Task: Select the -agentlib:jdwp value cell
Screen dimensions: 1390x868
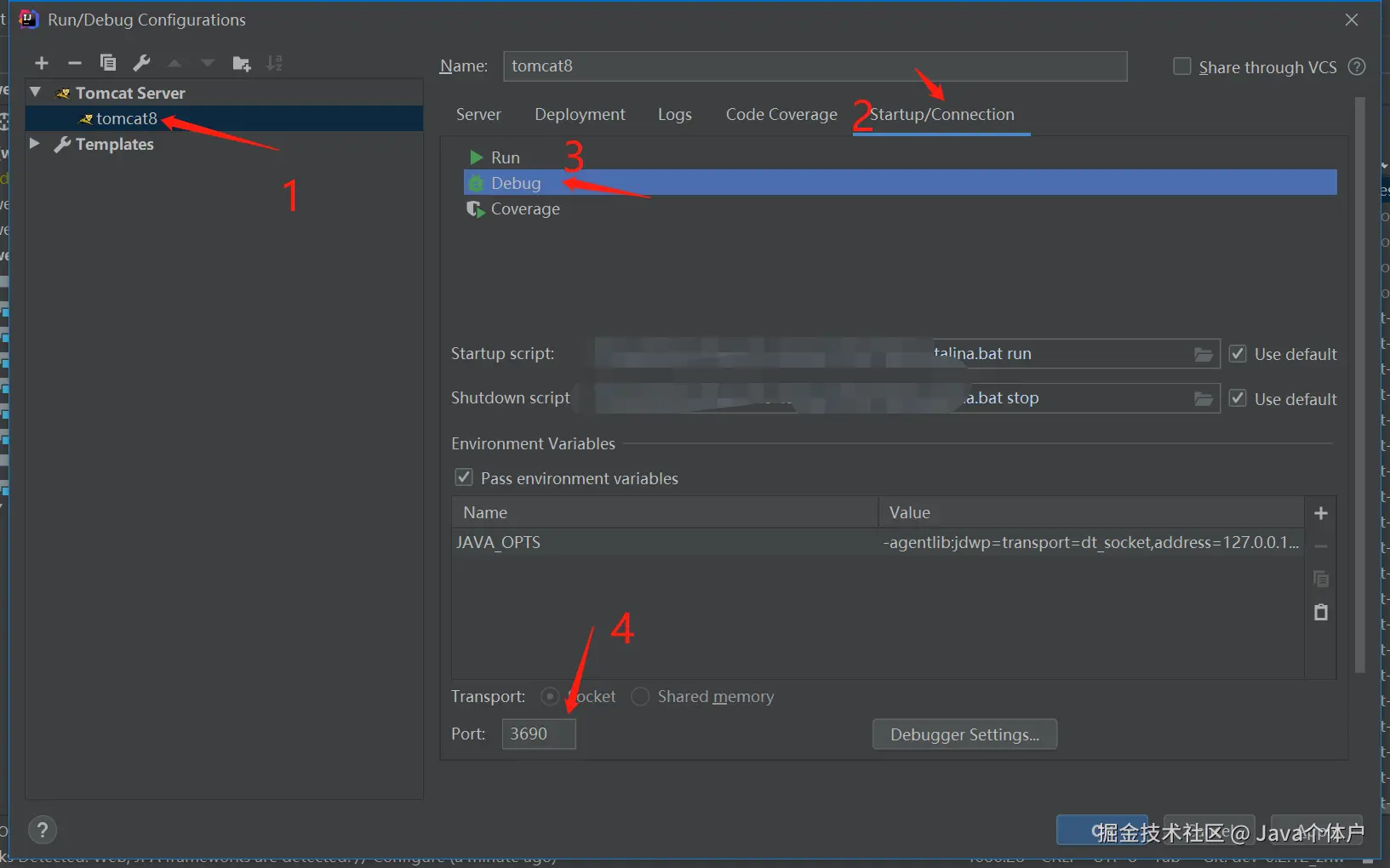Action: click(x=1091, y=542)
